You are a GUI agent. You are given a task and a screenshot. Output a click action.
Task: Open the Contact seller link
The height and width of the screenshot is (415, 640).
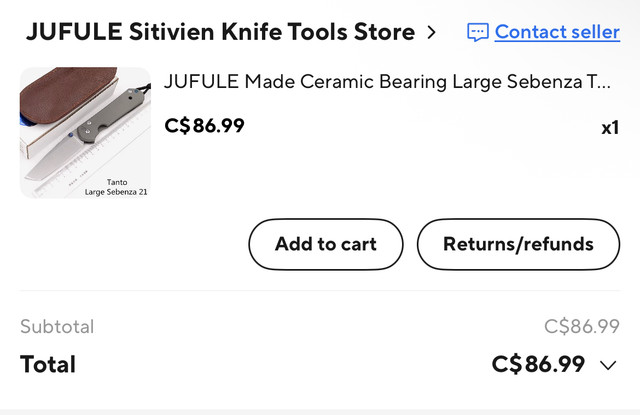click(x=557, y=32)
